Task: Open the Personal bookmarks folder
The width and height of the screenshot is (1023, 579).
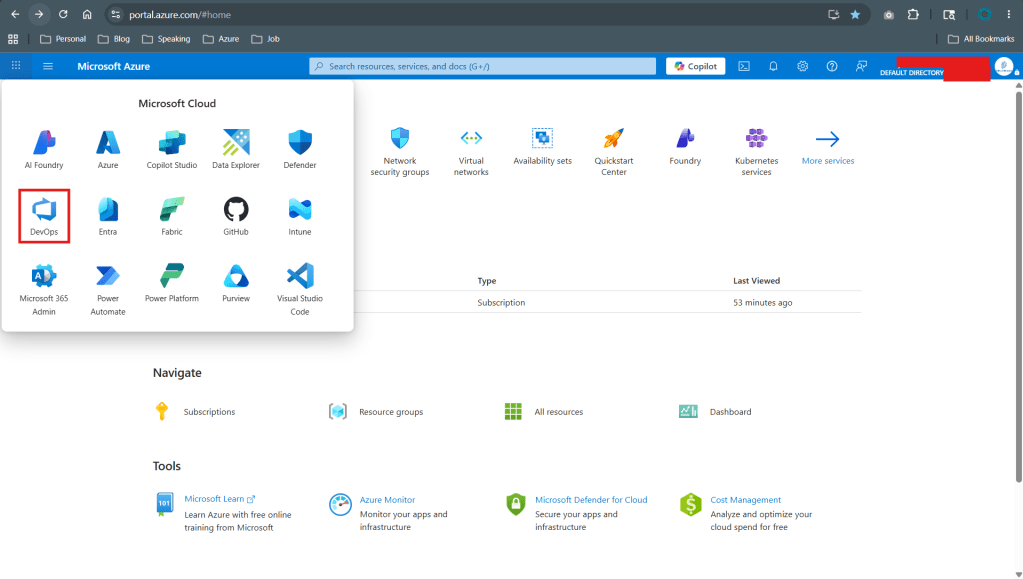Action: pos(63,39)
